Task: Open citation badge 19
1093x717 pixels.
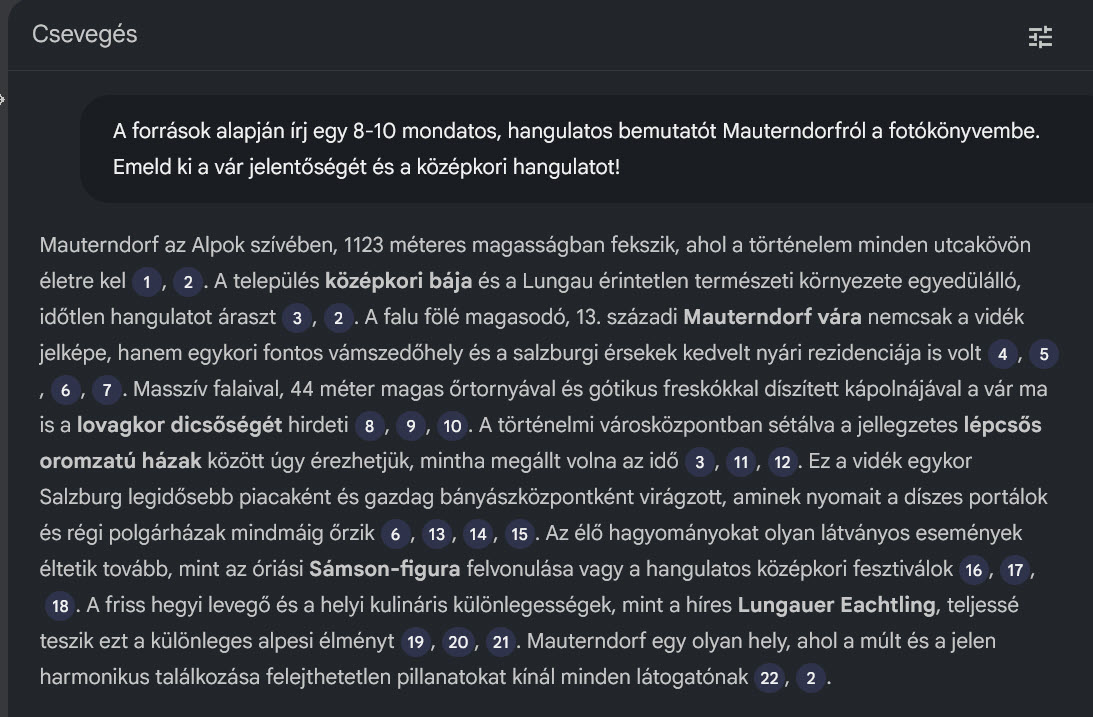Action: click(416, 642)
